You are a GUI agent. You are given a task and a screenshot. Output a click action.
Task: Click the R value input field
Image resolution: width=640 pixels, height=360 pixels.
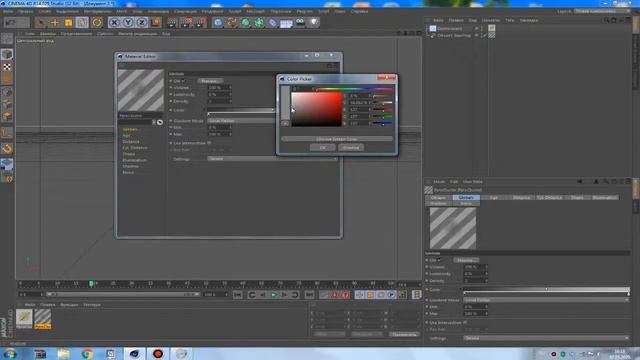click(x=359, y=109)
